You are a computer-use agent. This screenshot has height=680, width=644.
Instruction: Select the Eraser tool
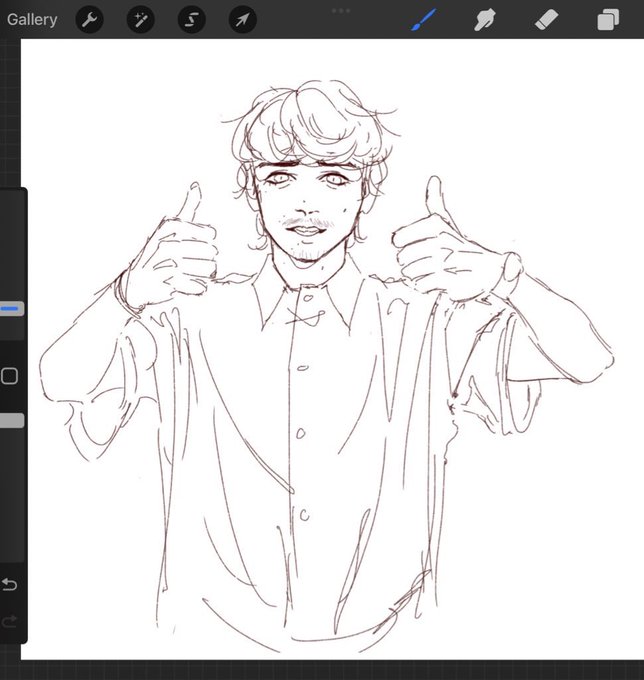click(546, 20)
